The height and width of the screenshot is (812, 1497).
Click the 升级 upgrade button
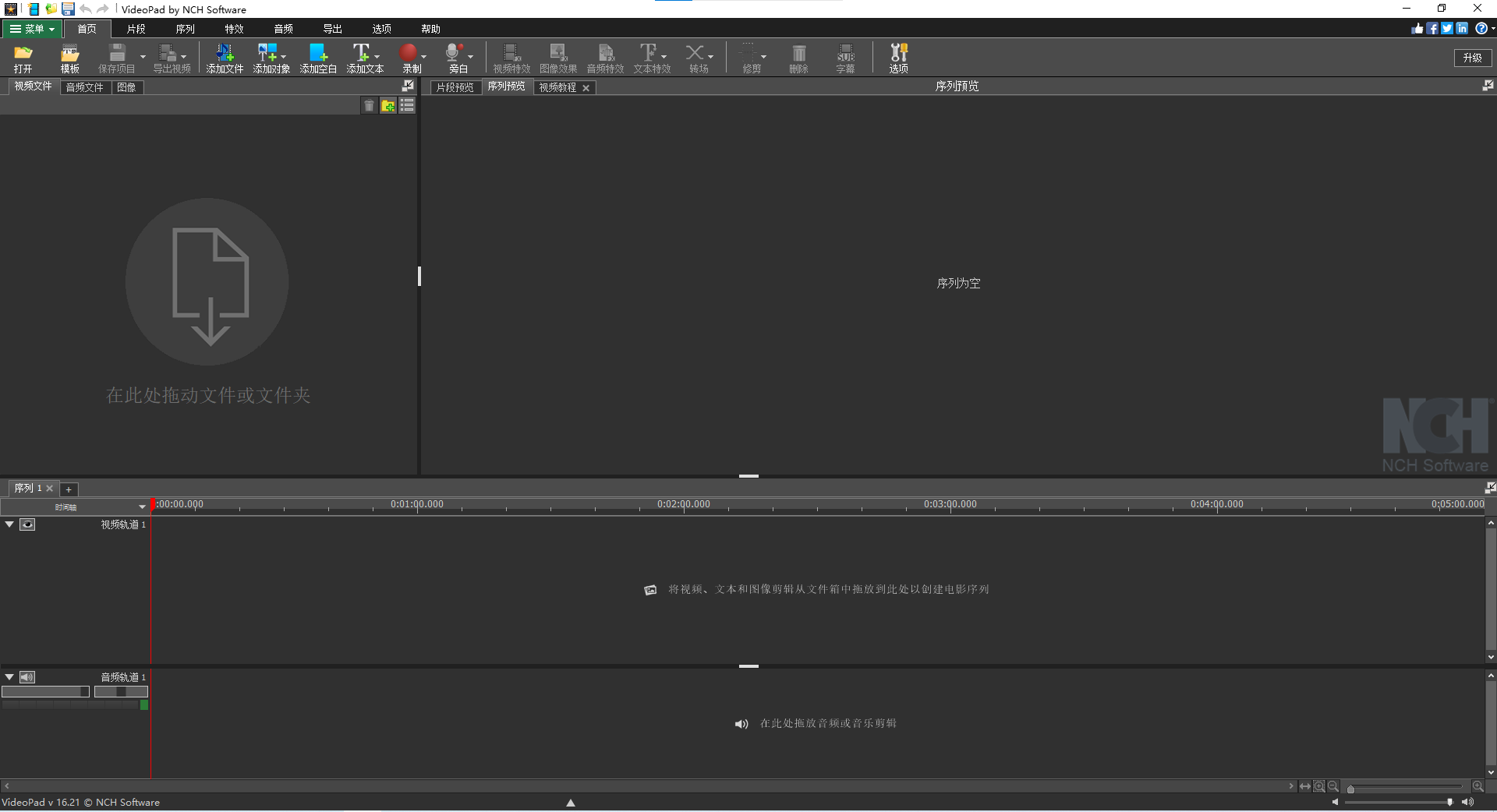coord(1472,58)
